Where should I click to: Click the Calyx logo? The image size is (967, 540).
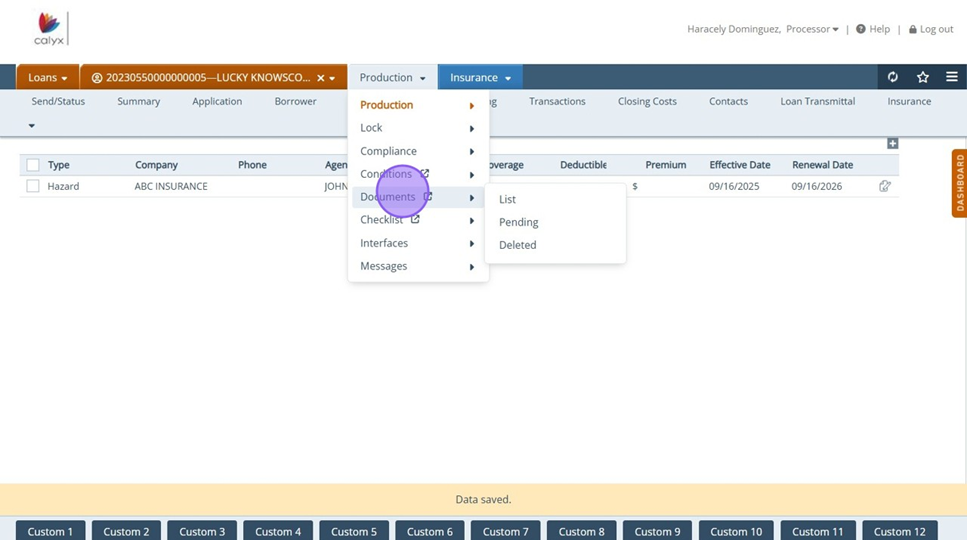(x=48, y=30)
